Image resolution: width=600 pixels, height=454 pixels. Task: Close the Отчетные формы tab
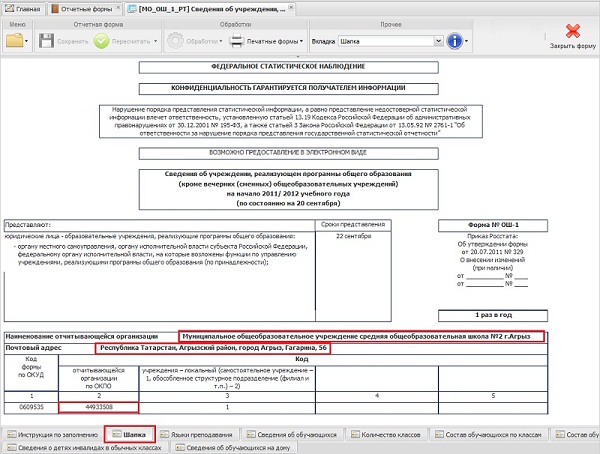coord(119,7)
